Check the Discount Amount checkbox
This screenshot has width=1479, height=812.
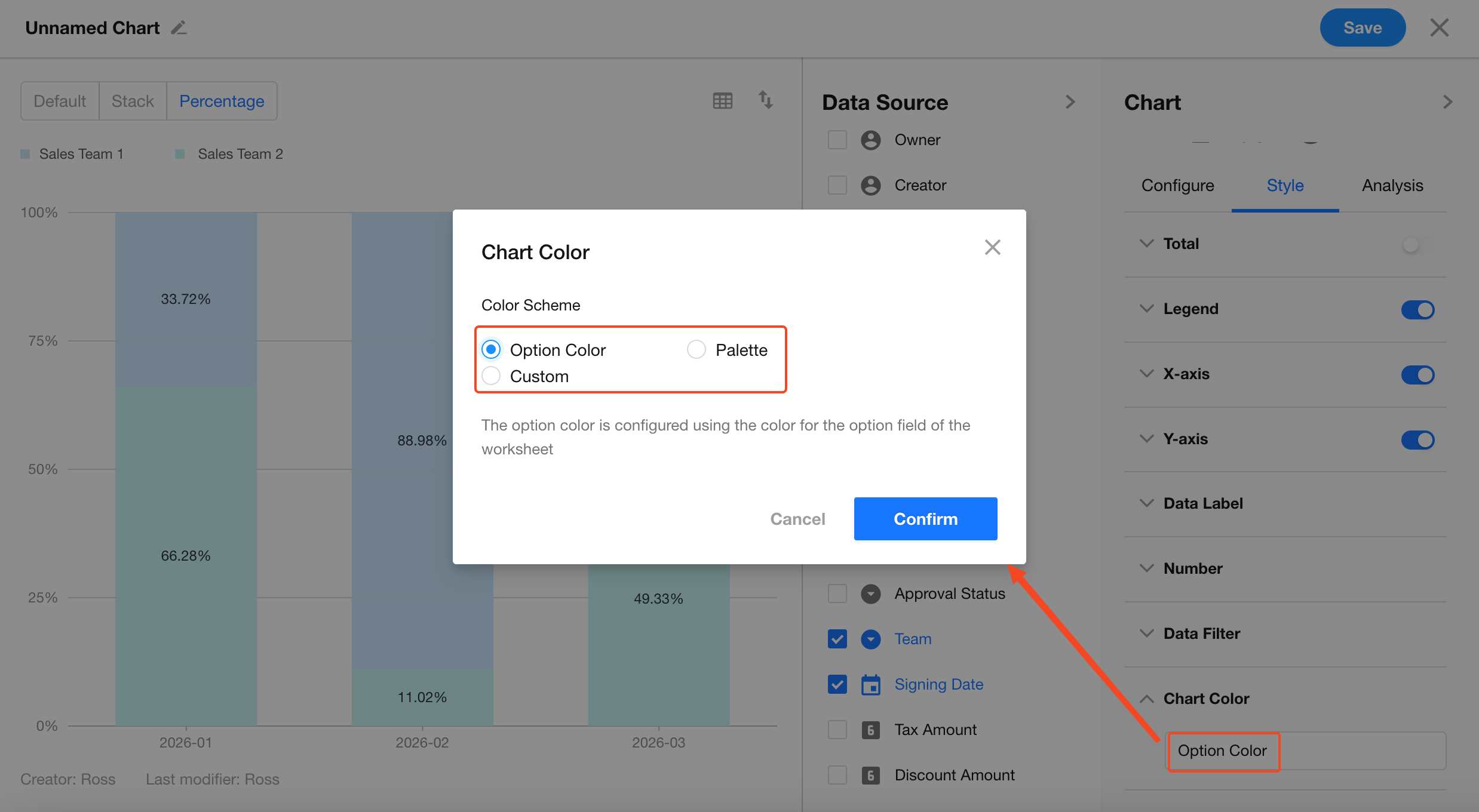click(837, 775)
